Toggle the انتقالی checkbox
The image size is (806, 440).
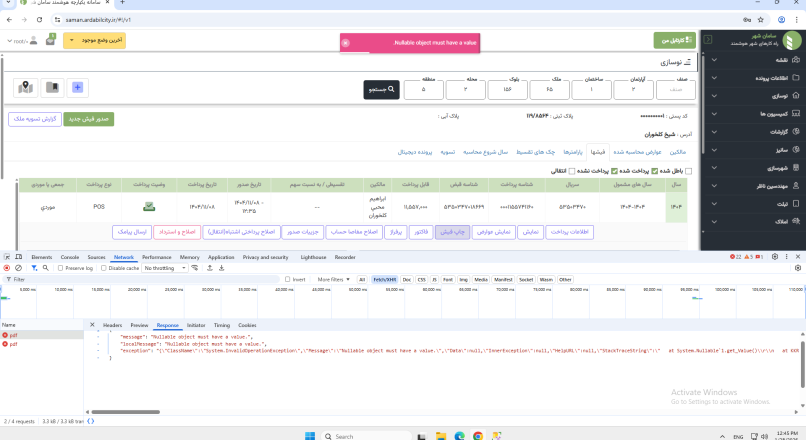point(572,171)
